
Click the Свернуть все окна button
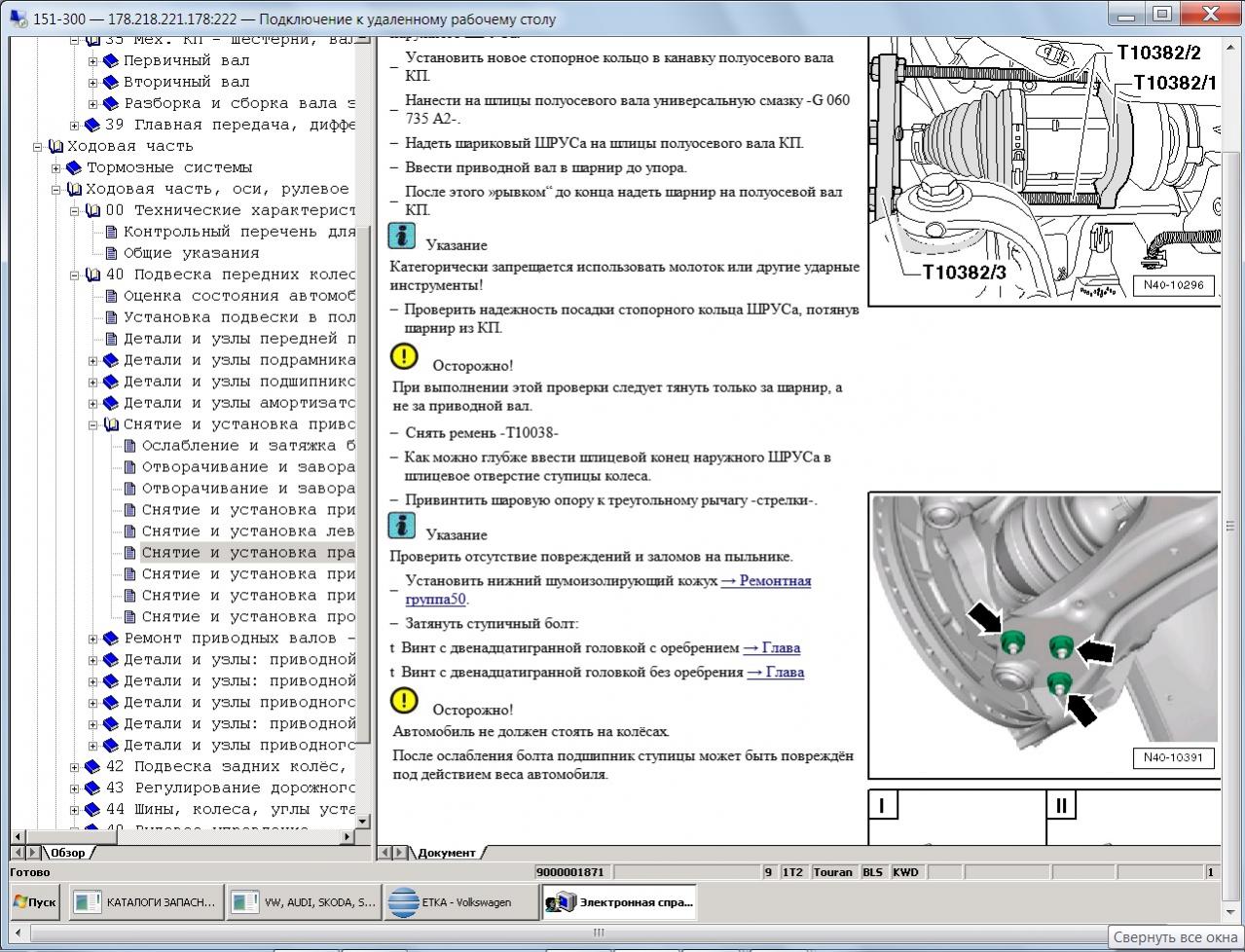click(1176, 937)
